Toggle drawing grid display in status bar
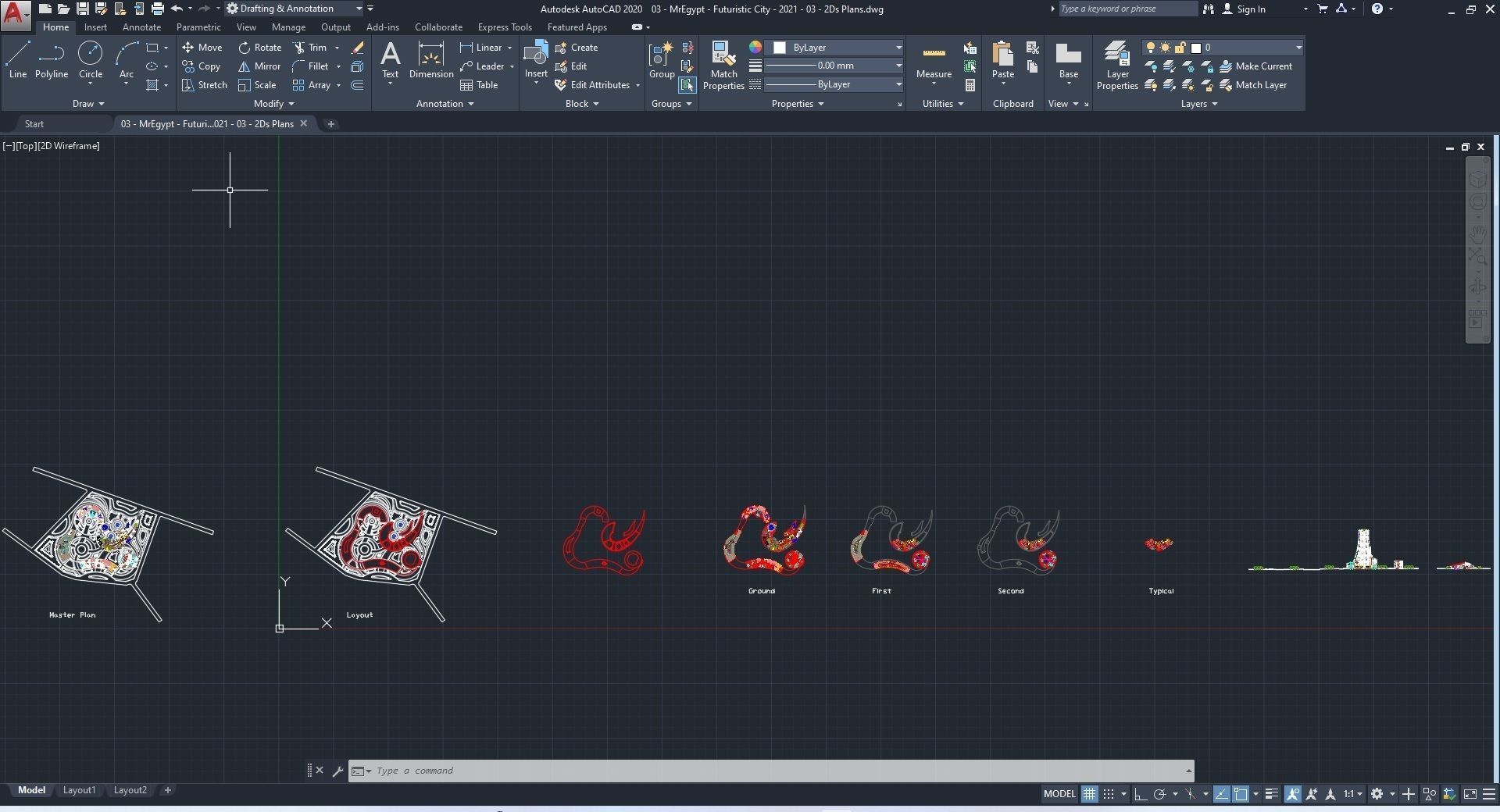This screenshot has width=1500, height=812. [1089, 794]
